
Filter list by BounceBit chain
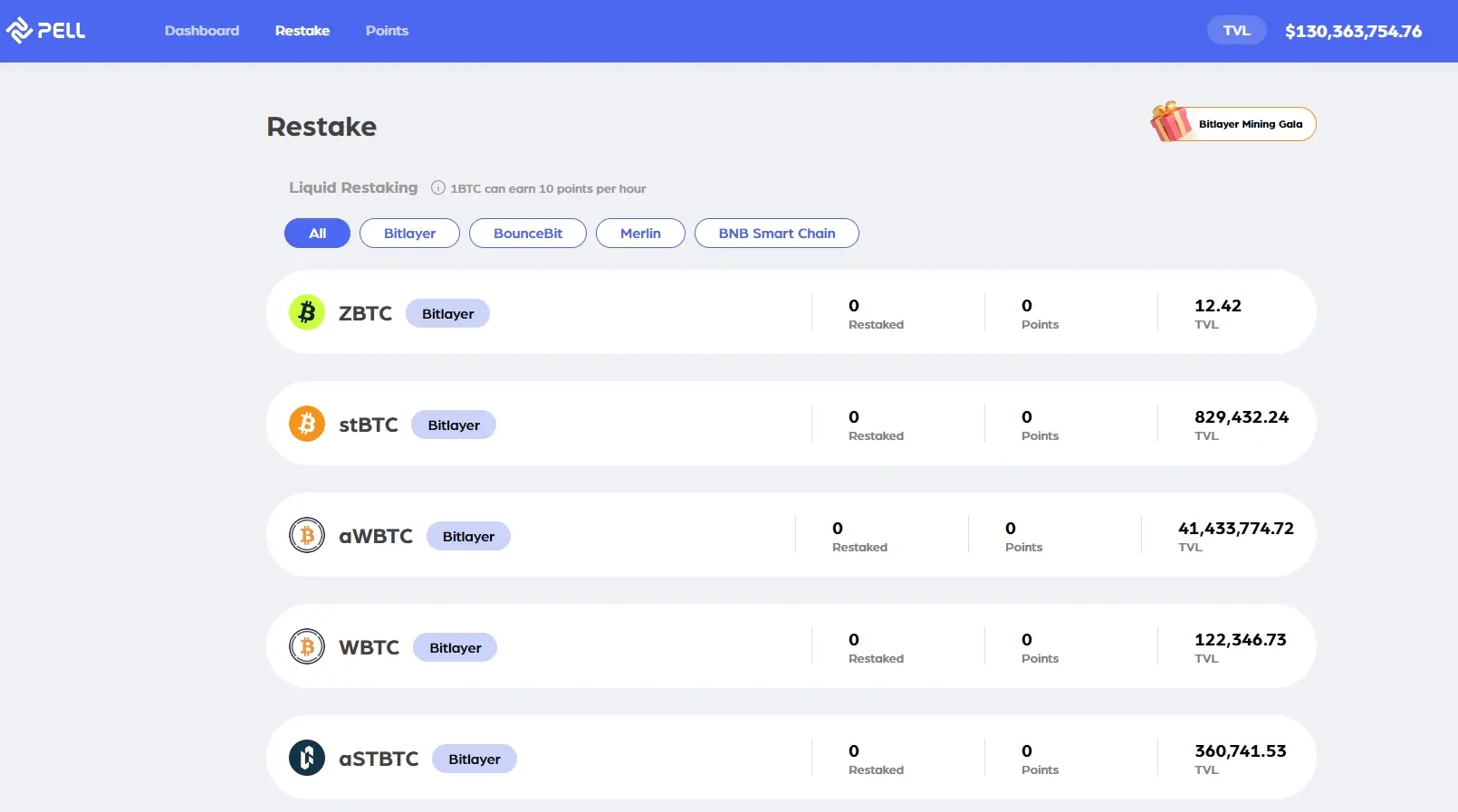[528, 234]
